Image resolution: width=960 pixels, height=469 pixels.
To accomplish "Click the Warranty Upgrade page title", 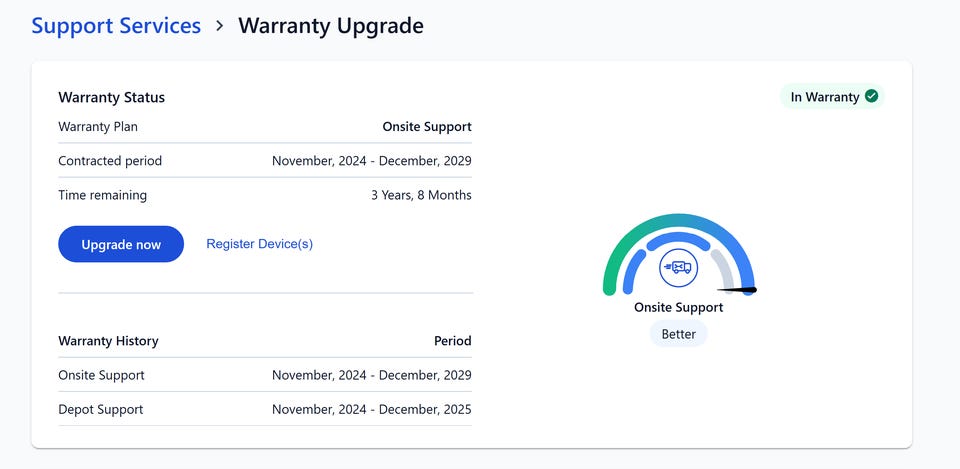I will click(x=331, y=26).
